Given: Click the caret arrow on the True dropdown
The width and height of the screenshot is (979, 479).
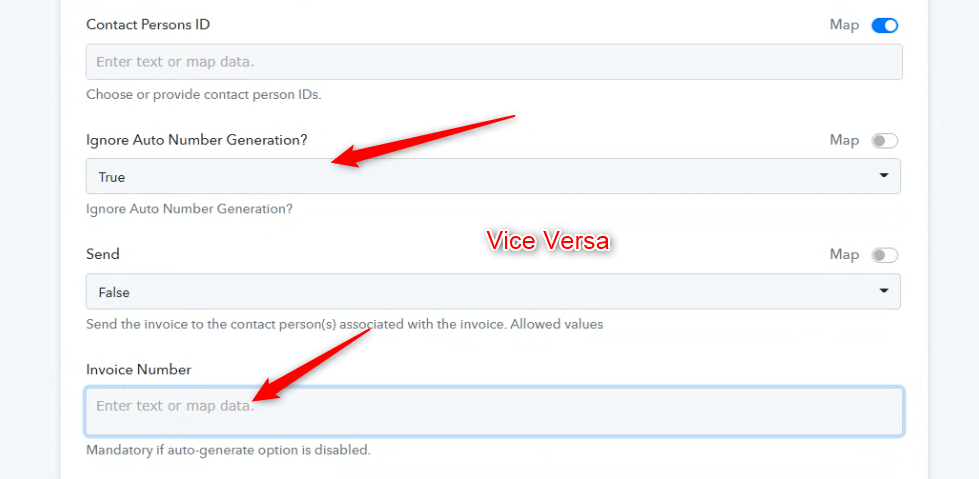Looking at the screenshot, I should (884, 177).
